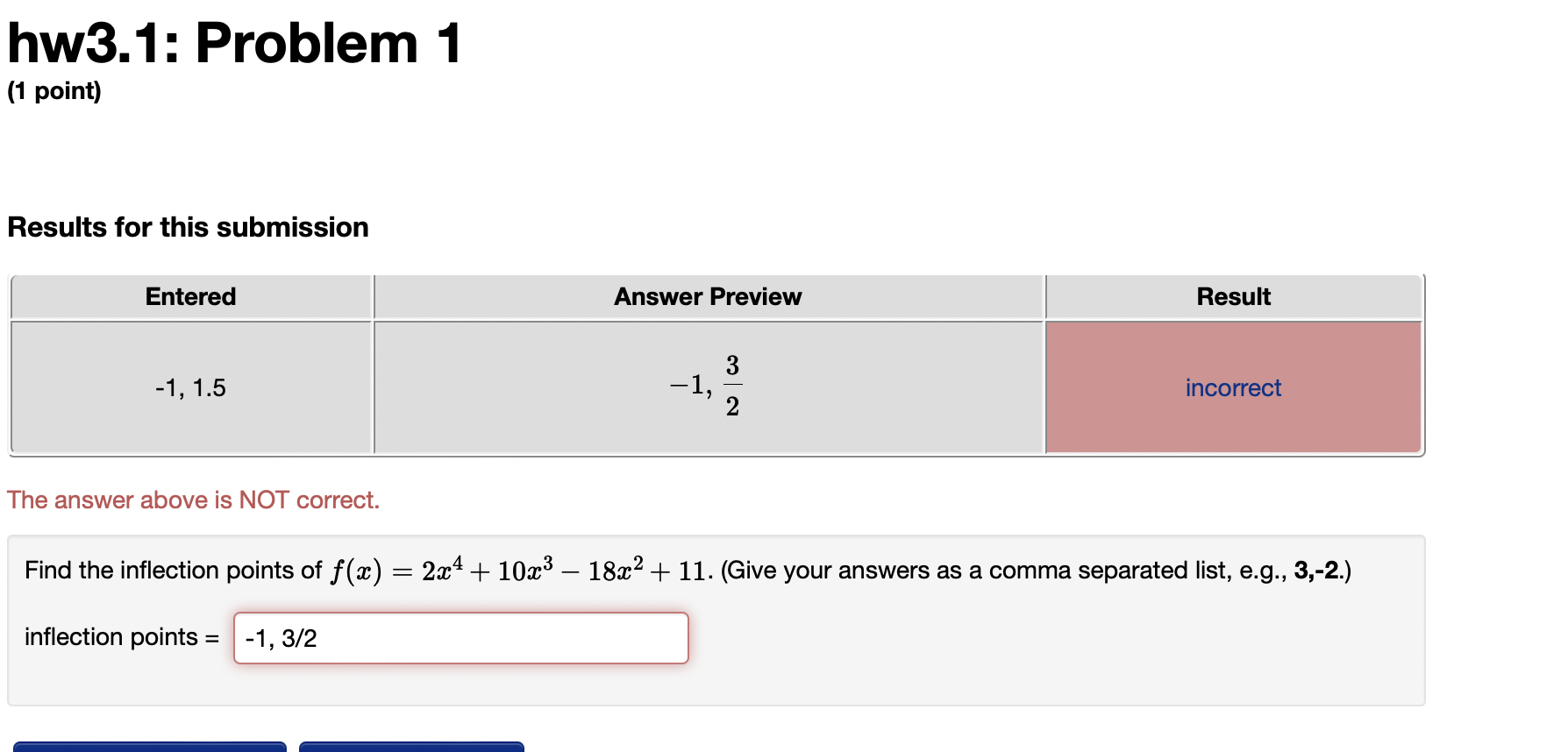Click the left blue submit button

tap(149, 748)
